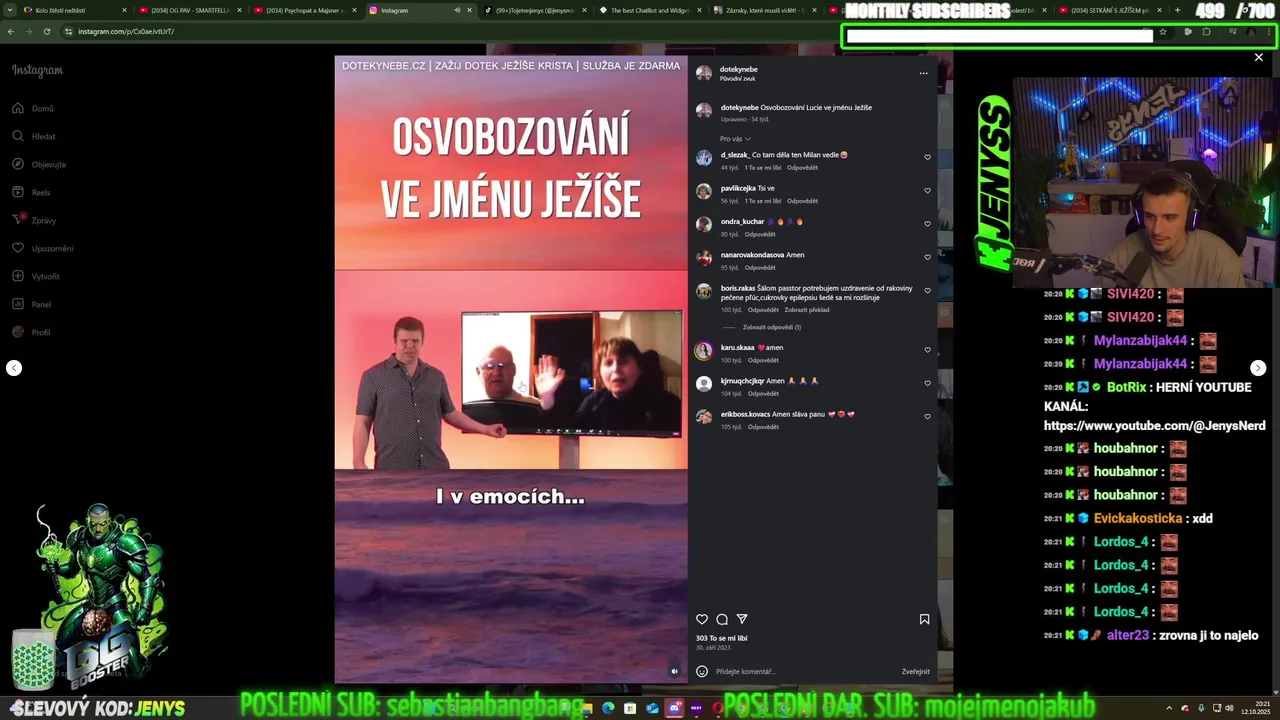Go to previous post arrow

[14, 368]
